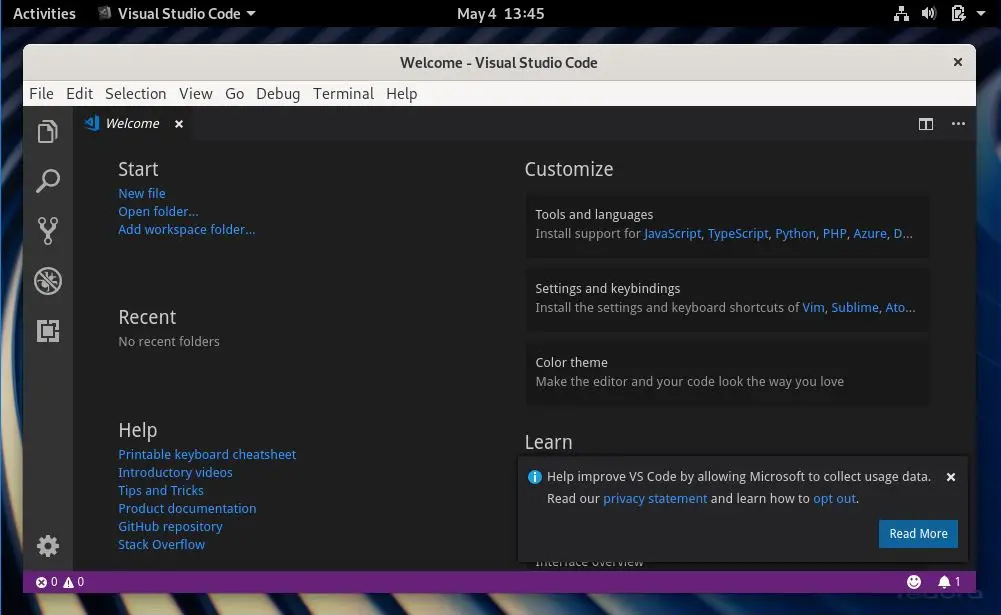The width and height of the screenshot is (1001, 615).
Task: Click Add workspace folder... link
Action: (186, 229)
